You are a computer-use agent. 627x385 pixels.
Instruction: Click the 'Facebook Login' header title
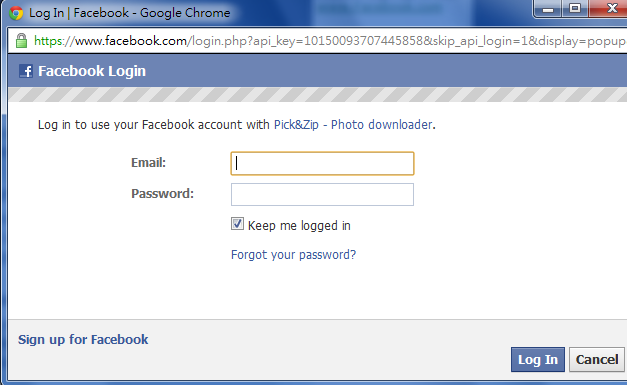pyautogui.click(x=92, y=71)
